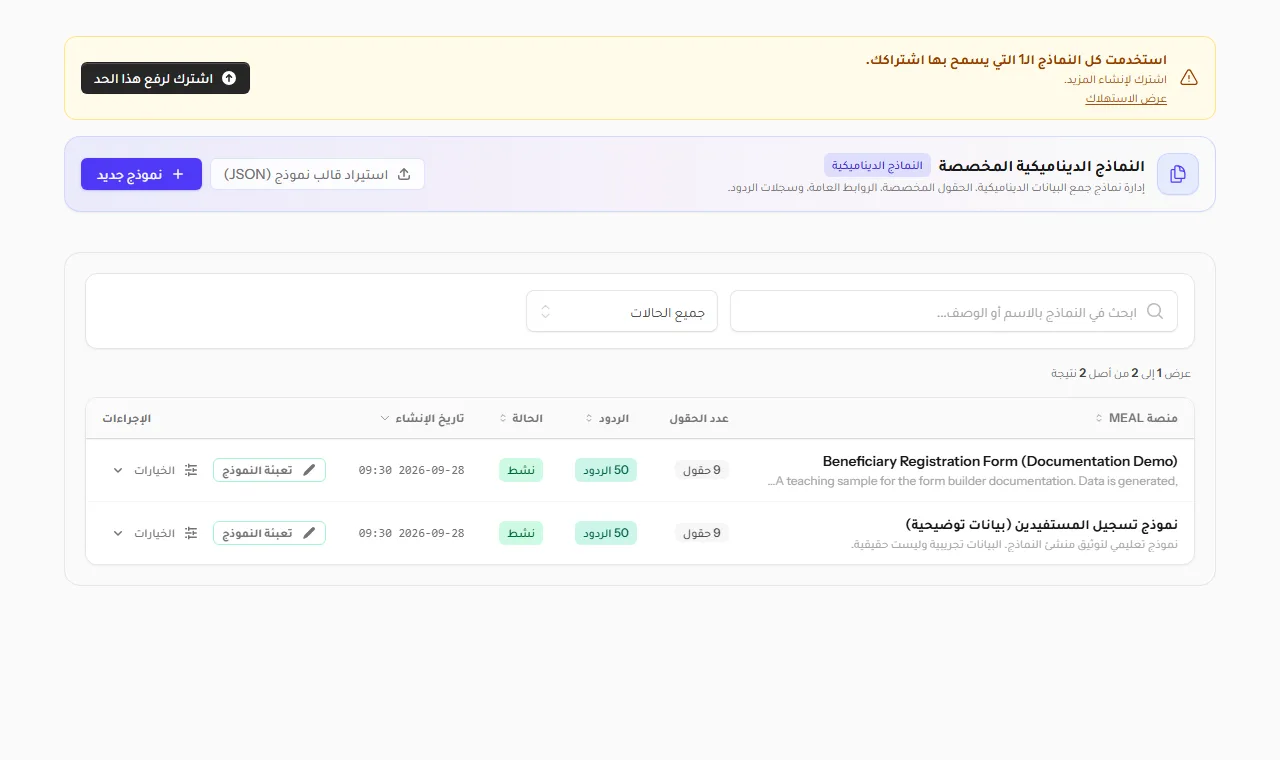Image resolution: width=1280 pixels, height=760 pixels.
Task: Click the عدد الحقول column header
Action: (x=699, y=418)
